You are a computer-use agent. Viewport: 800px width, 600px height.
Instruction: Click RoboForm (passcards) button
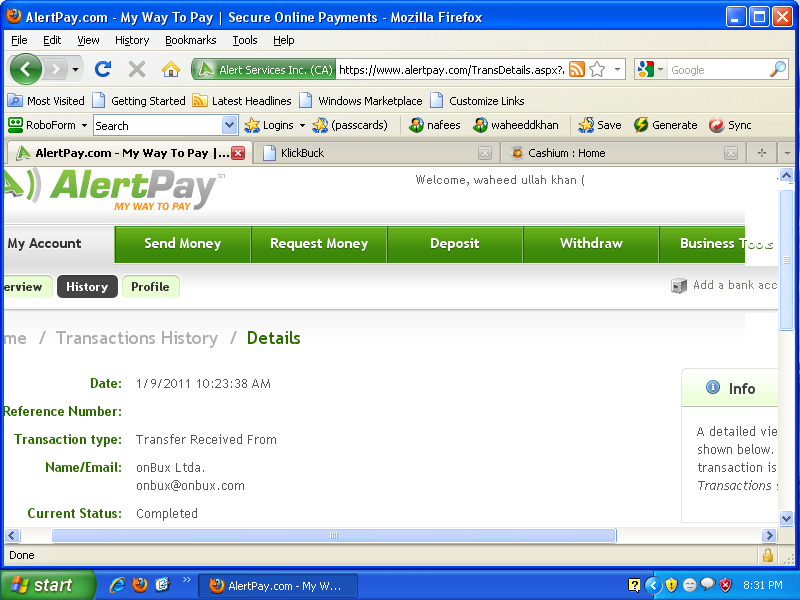point(350,125)
